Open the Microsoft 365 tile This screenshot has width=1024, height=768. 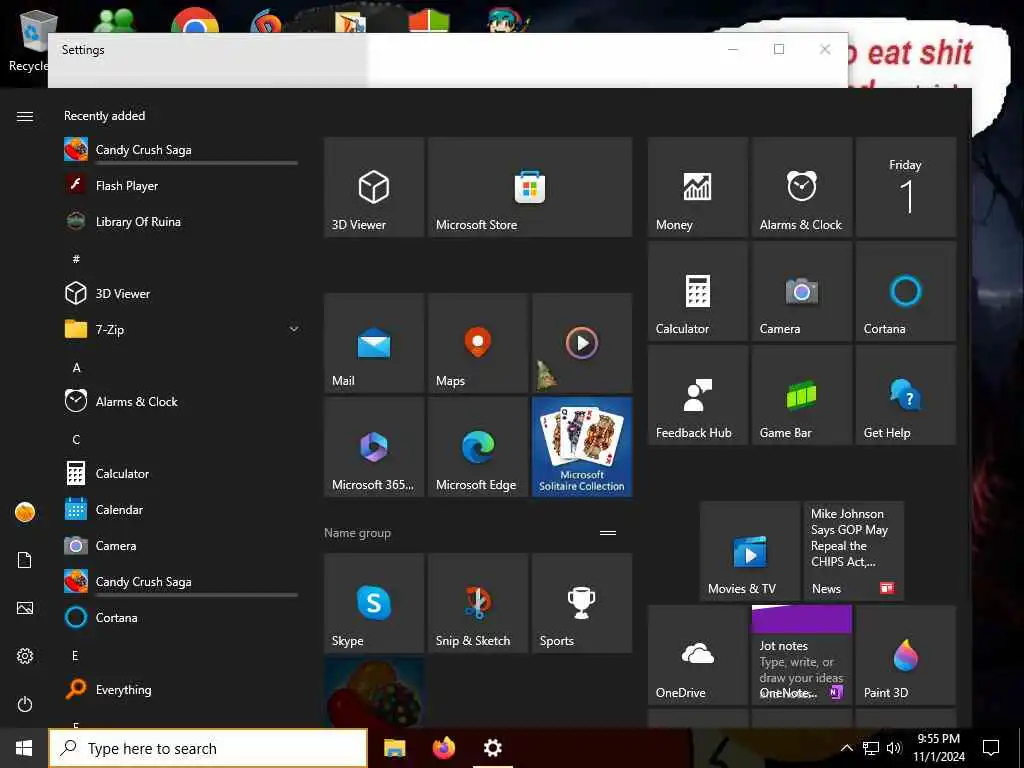coord(374,447)
